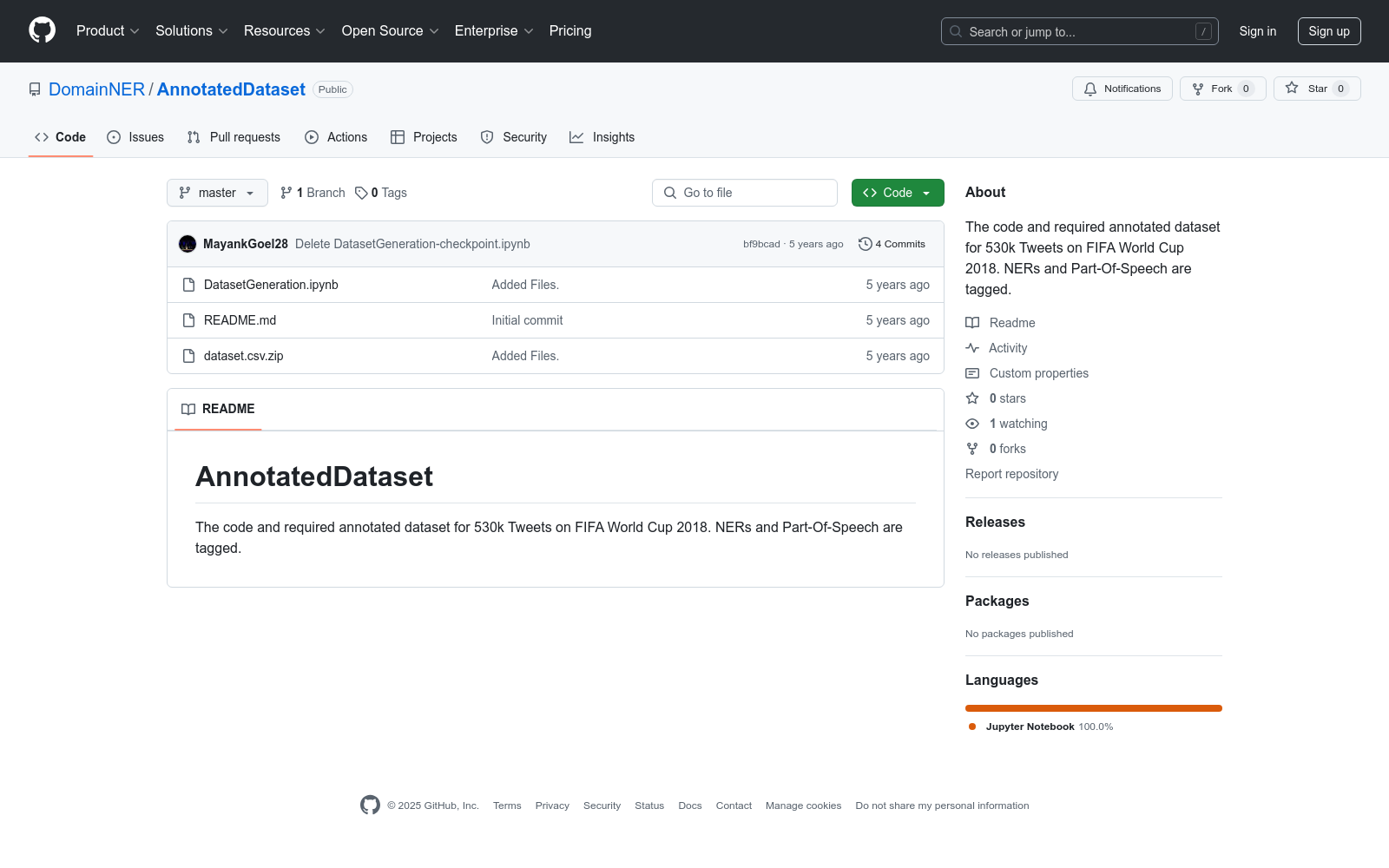Open the Releases heading link

coord(995,522)
